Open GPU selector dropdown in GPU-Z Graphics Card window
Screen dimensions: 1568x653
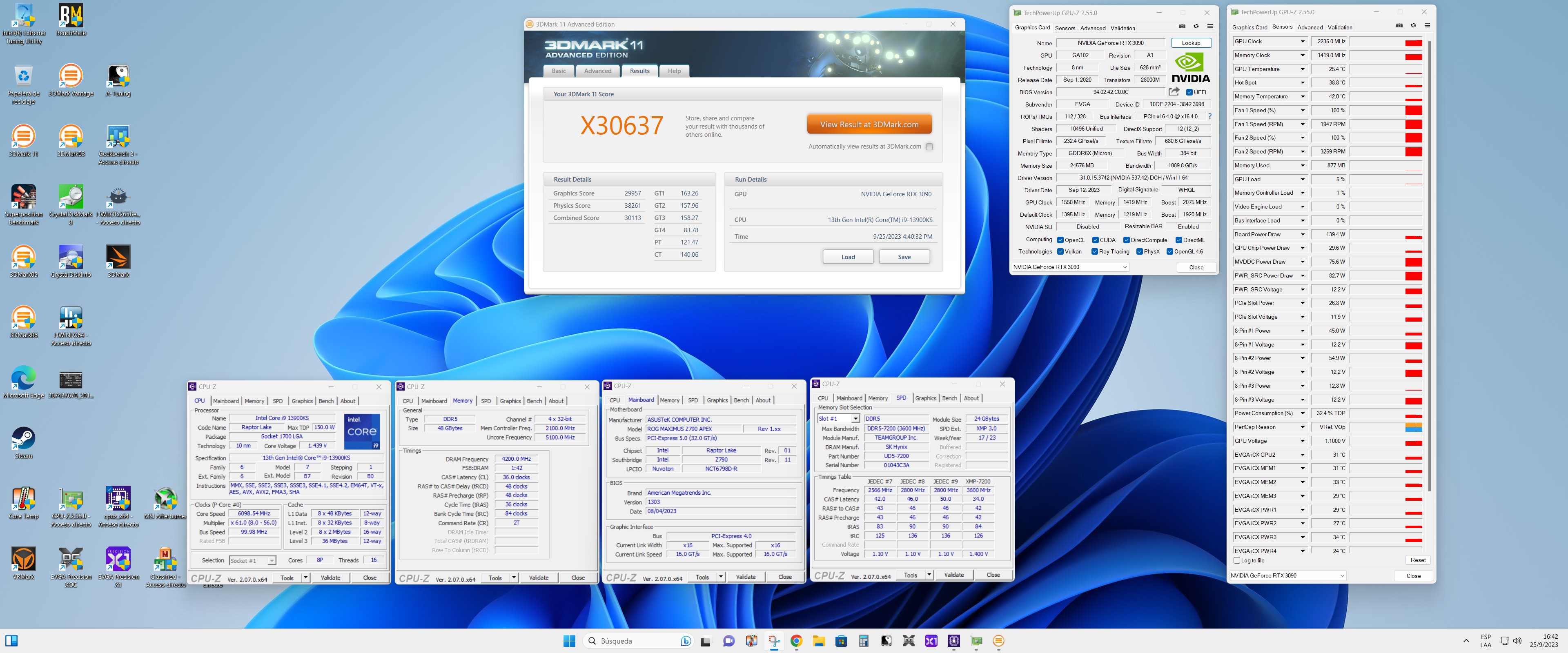1124,267
